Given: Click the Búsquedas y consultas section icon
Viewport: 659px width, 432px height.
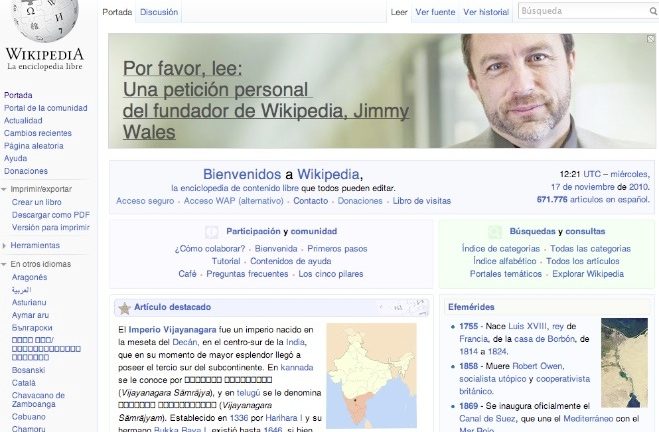Looking at the screenshot, I should point(495,232).
